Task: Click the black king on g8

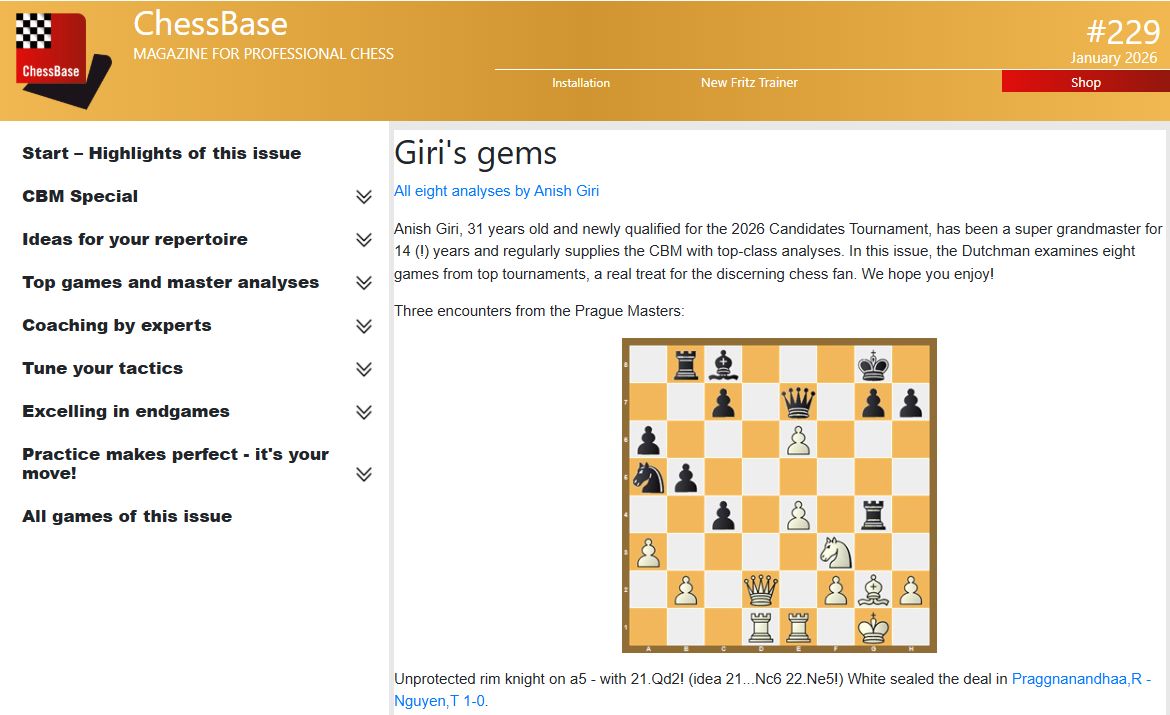Action: pos(874,365)
